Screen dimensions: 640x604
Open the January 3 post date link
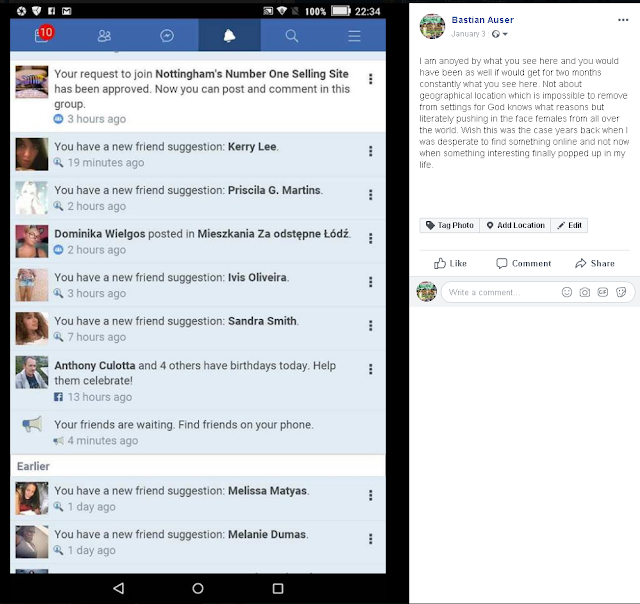point(468,34)
